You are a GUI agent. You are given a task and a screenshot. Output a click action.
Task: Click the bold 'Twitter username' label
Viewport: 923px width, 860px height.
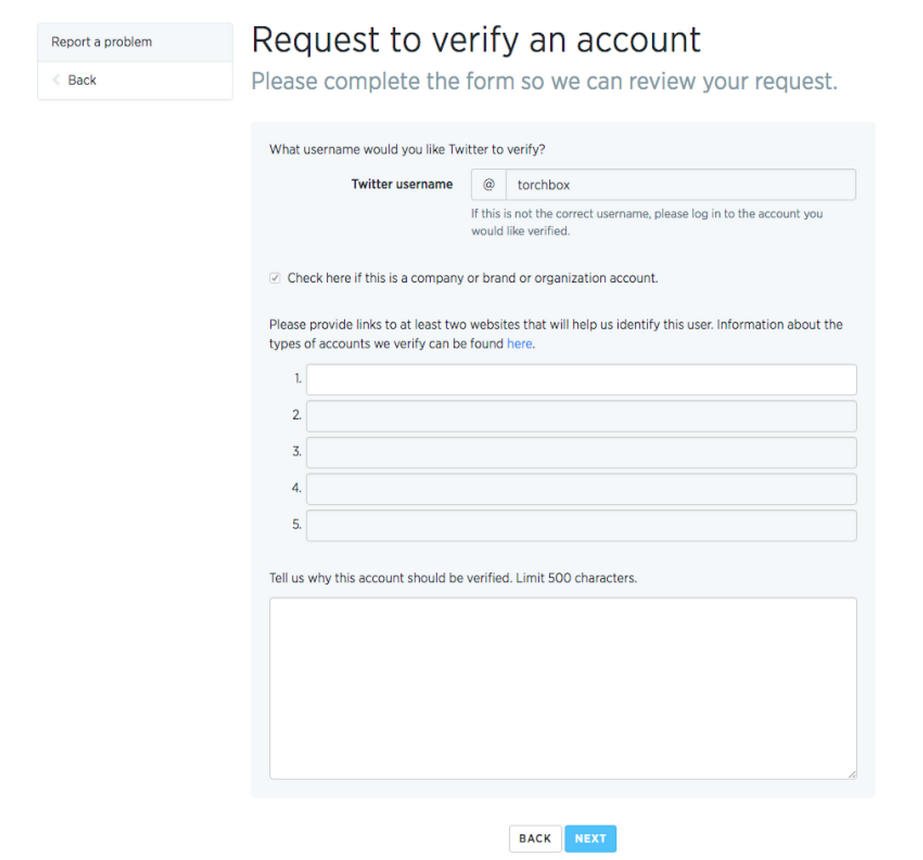click(x=401, y=184)
